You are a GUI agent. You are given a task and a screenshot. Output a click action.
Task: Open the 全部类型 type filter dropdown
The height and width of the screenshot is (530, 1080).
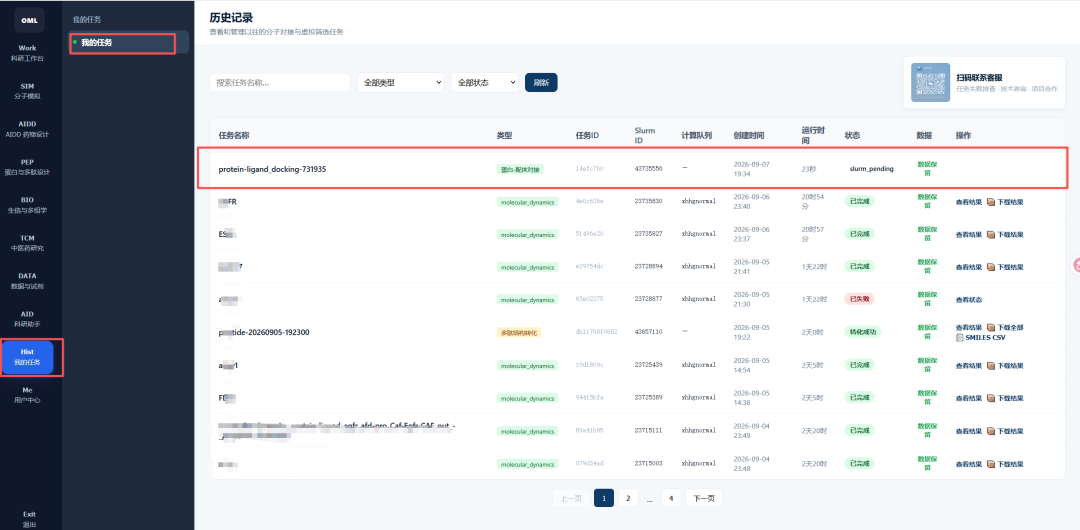tap(400, 83)
